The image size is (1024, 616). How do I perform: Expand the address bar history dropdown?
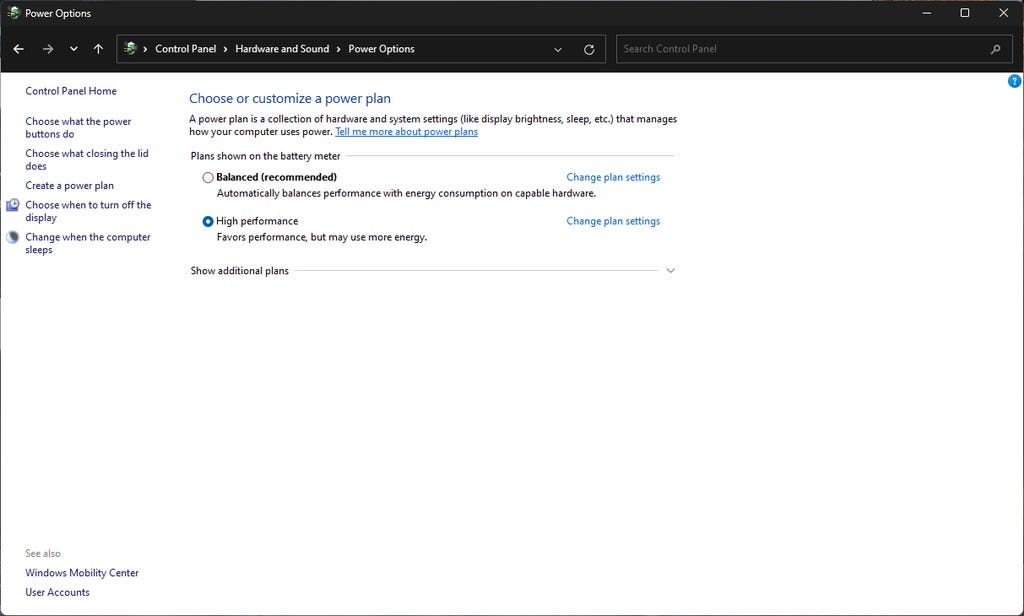[x=558, y=50]
